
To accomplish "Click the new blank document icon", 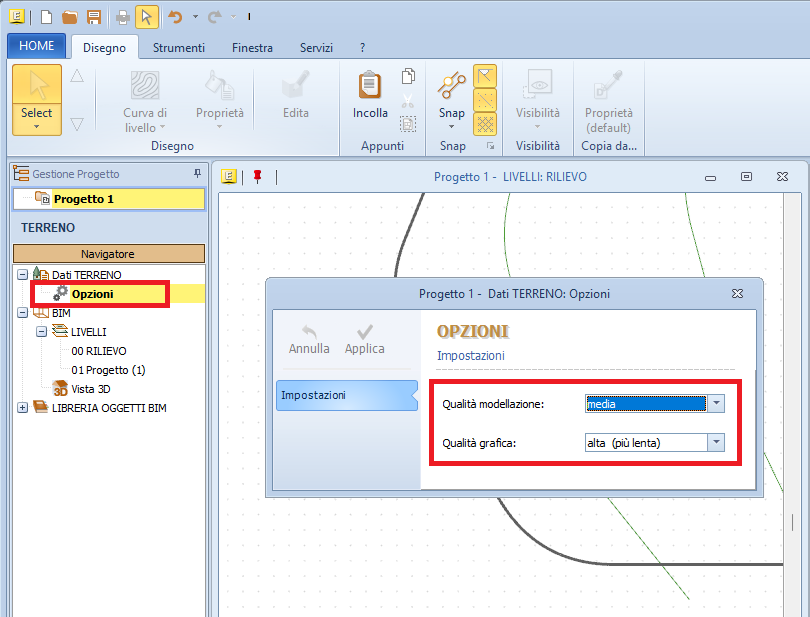I will (48, 17).
